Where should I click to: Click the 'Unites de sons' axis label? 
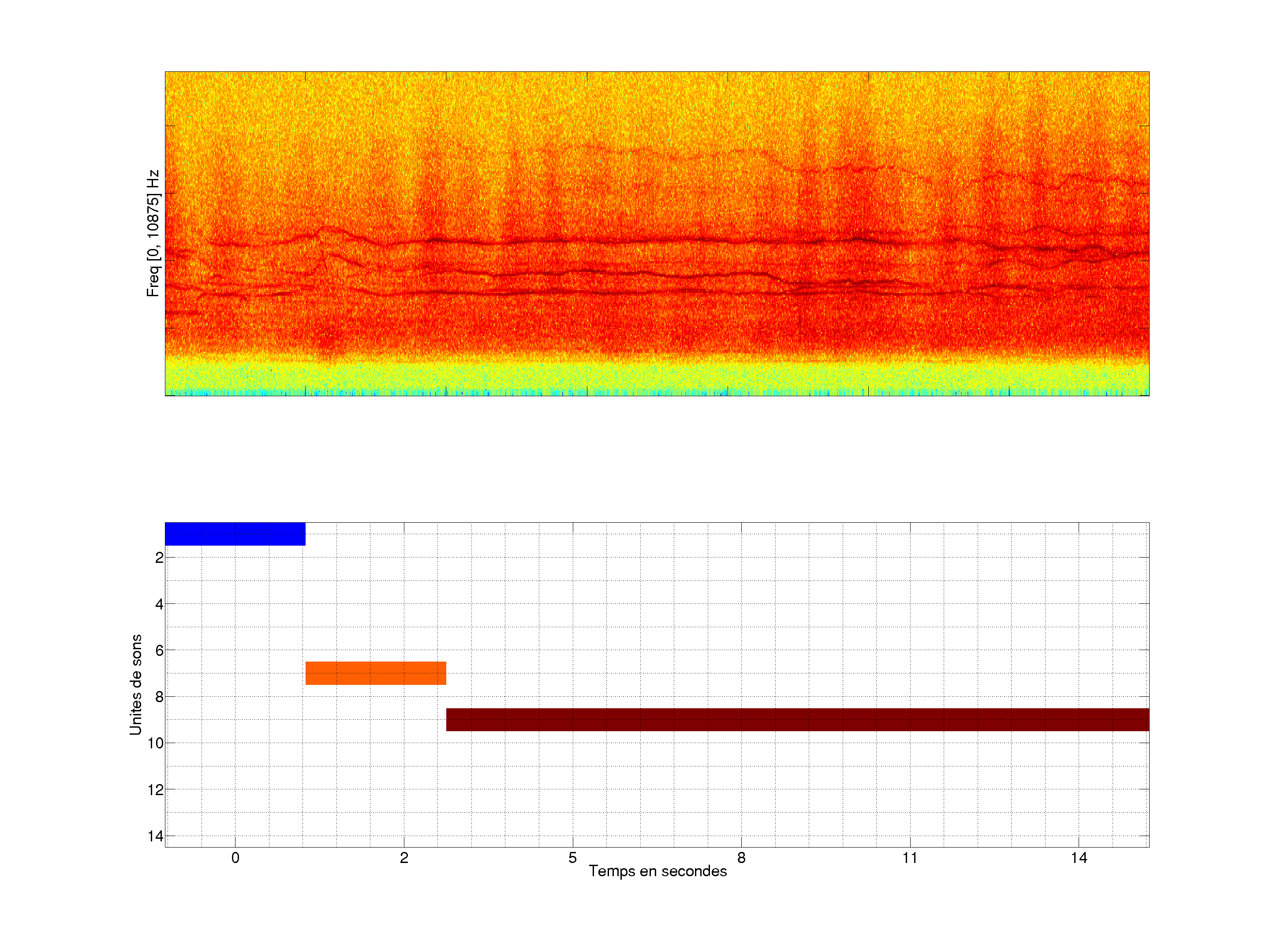[x=136, y=684]
